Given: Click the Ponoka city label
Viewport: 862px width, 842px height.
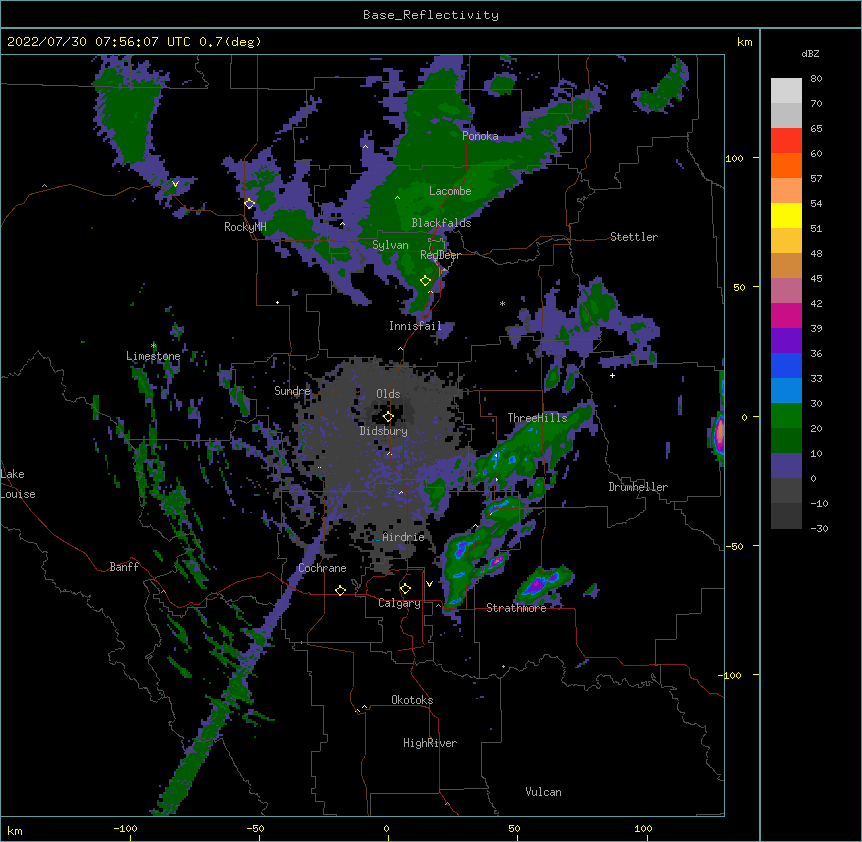Looking at the screenshot, I should [x=480, y=136].
